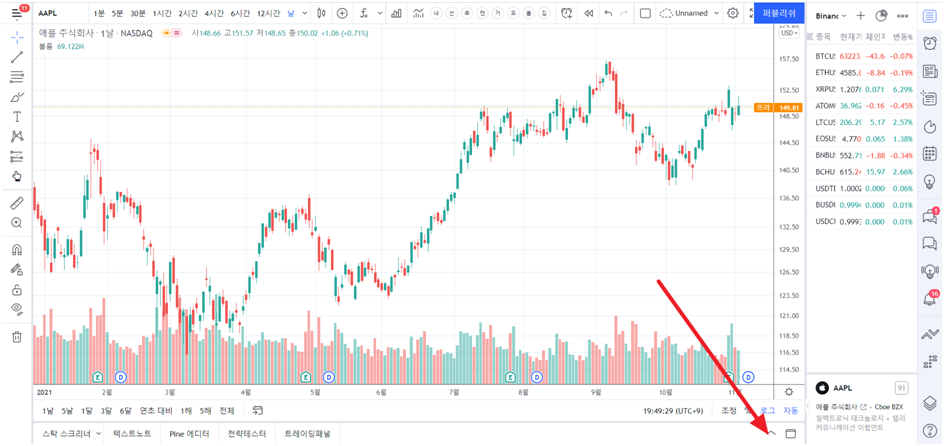The width and height of the screenshot is (944, 446).
Task: Toggle hide all drawings eye icon
Action: pos(17,309)
